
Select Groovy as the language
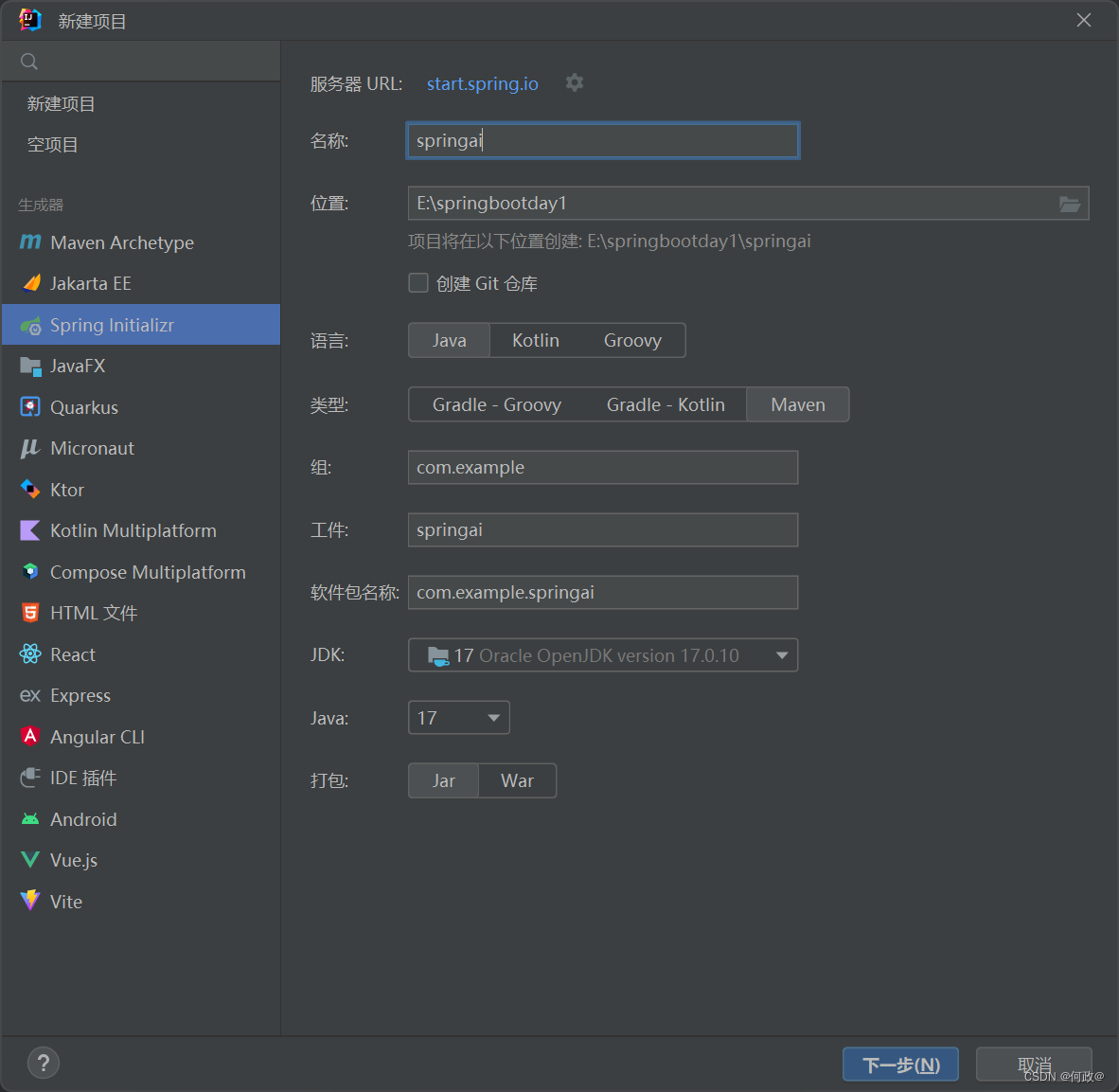pos(633,340)
